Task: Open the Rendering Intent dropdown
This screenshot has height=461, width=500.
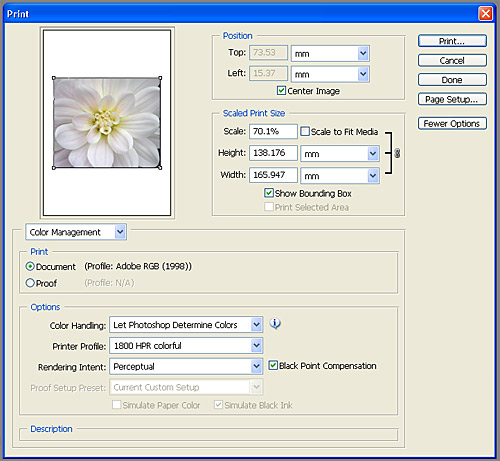Action: tap(186, 367)
